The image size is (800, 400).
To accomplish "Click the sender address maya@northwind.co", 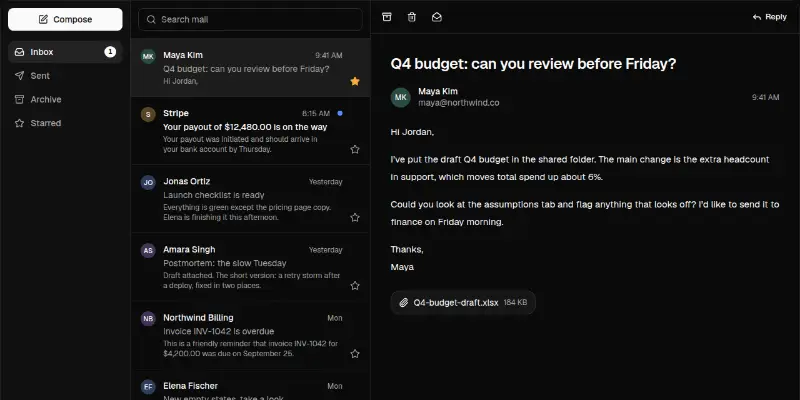I will pyautogui.click(x=459, y=103).
